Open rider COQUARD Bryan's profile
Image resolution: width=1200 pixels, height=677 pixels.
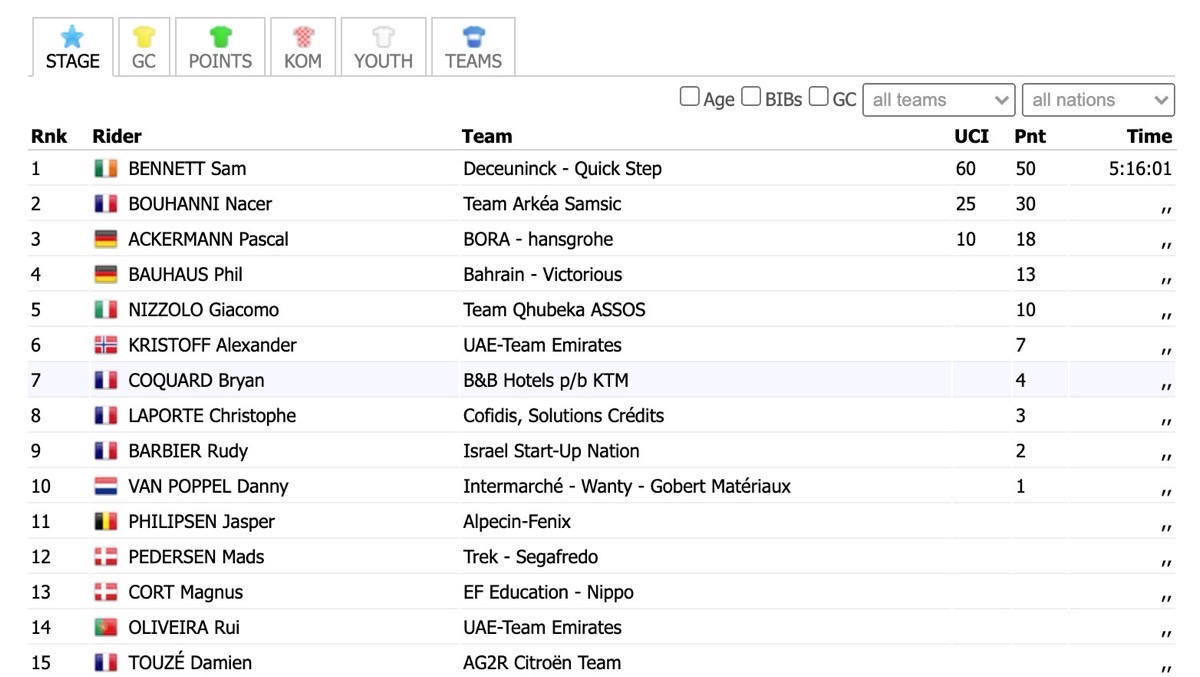(196, 380)
